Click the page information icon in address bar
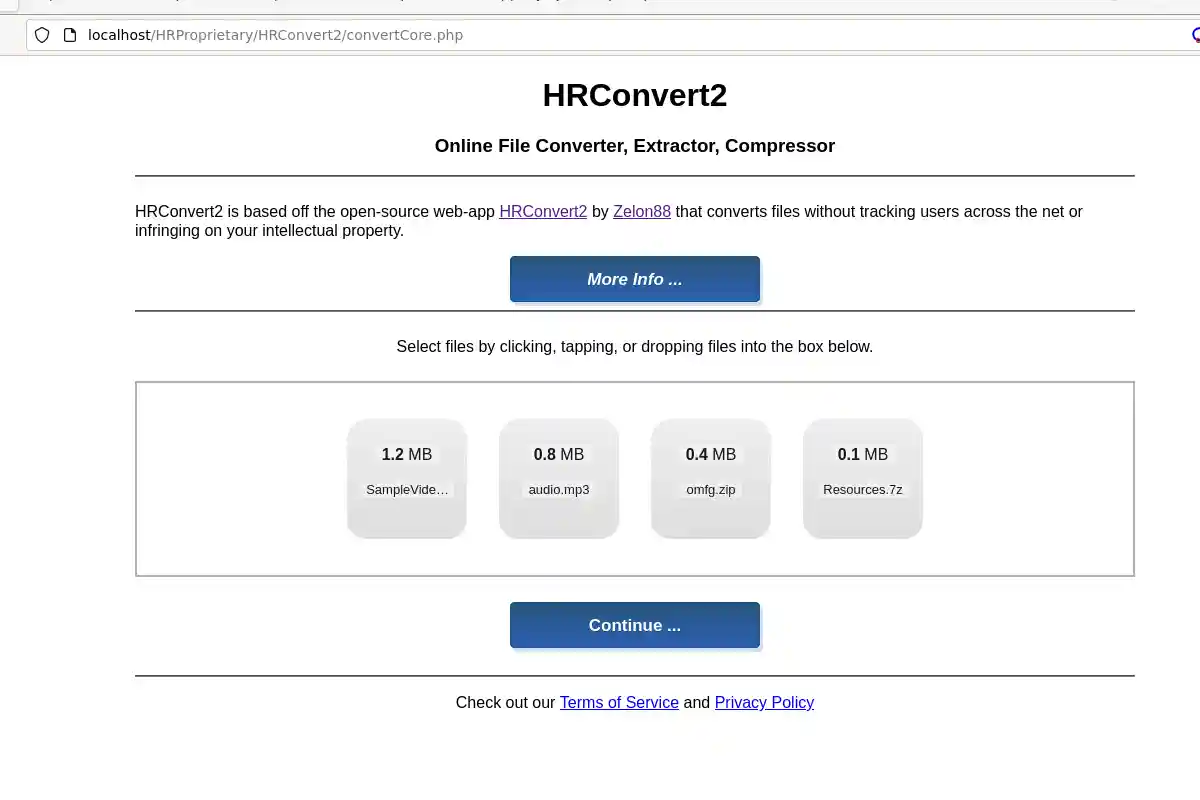The height and width of the screenshot is (800, 1200). coord(69,34)
